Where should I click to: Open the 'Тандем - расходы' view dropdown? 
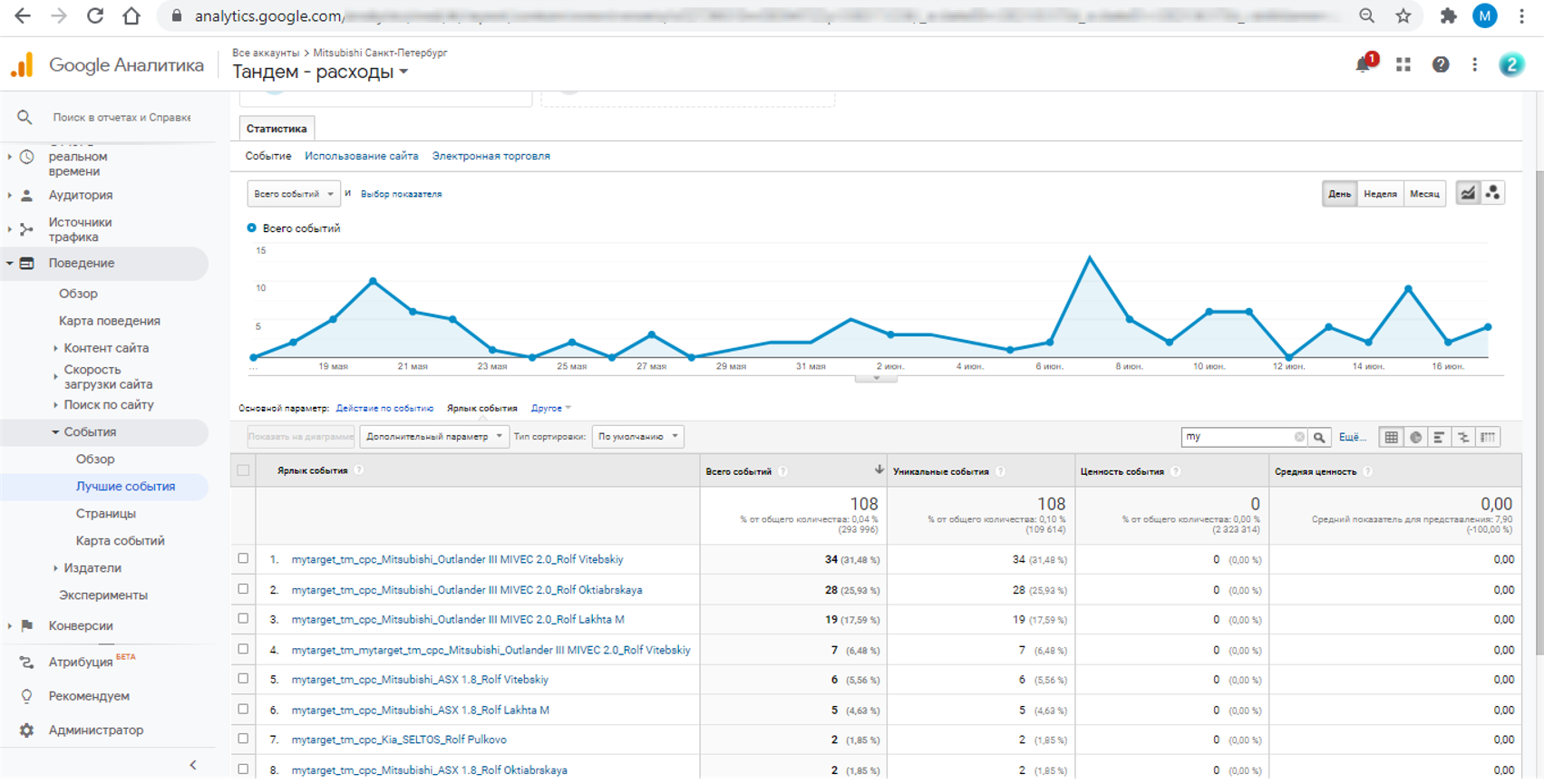pos(320,72)
